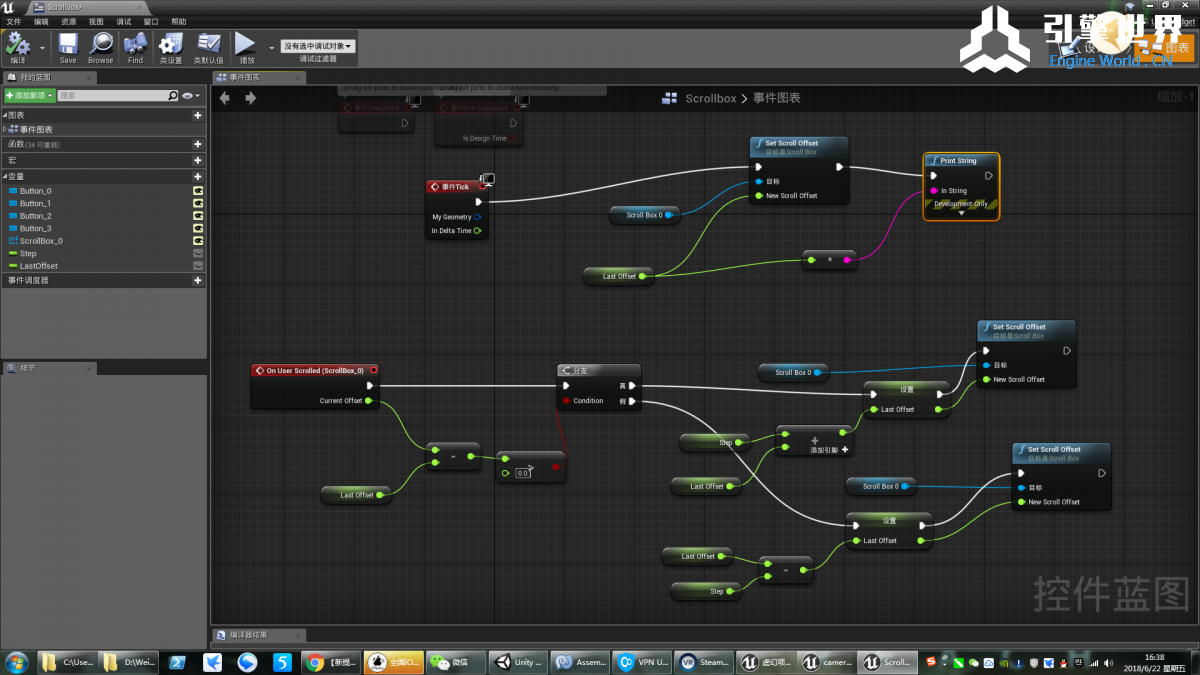Image resolution: width=1200 pixels, height=675 pixels.
Task: Toggle the closed eye for the Step variable
Action: 197,253
